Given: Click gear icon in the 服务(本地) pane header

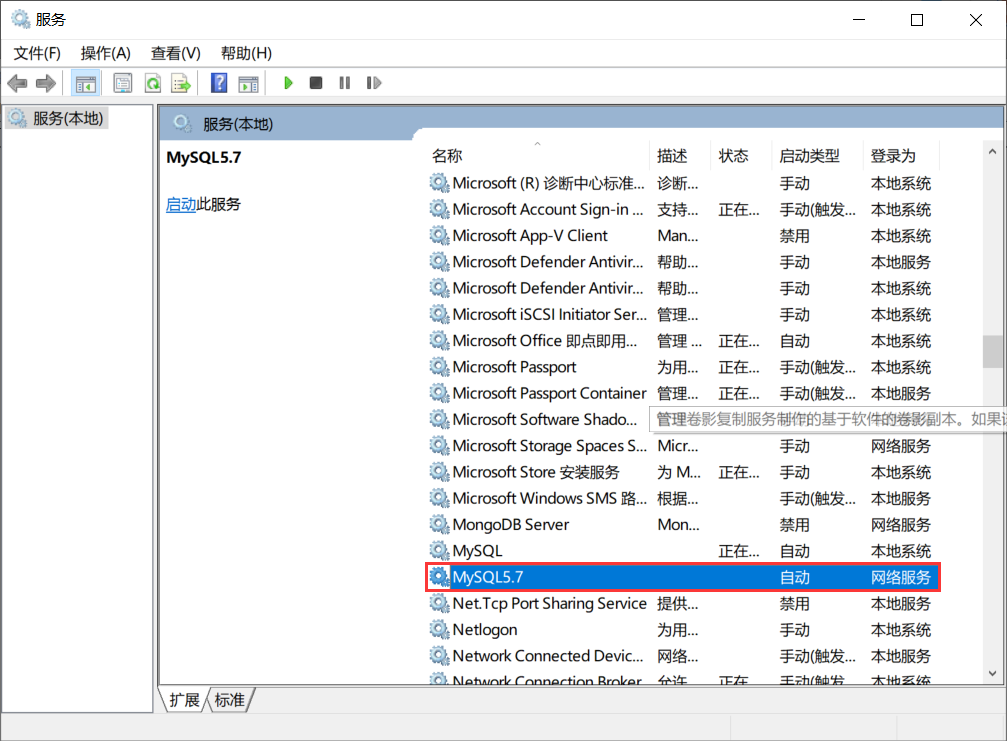Looking at the screenshot, I should [x=182, y=123].
